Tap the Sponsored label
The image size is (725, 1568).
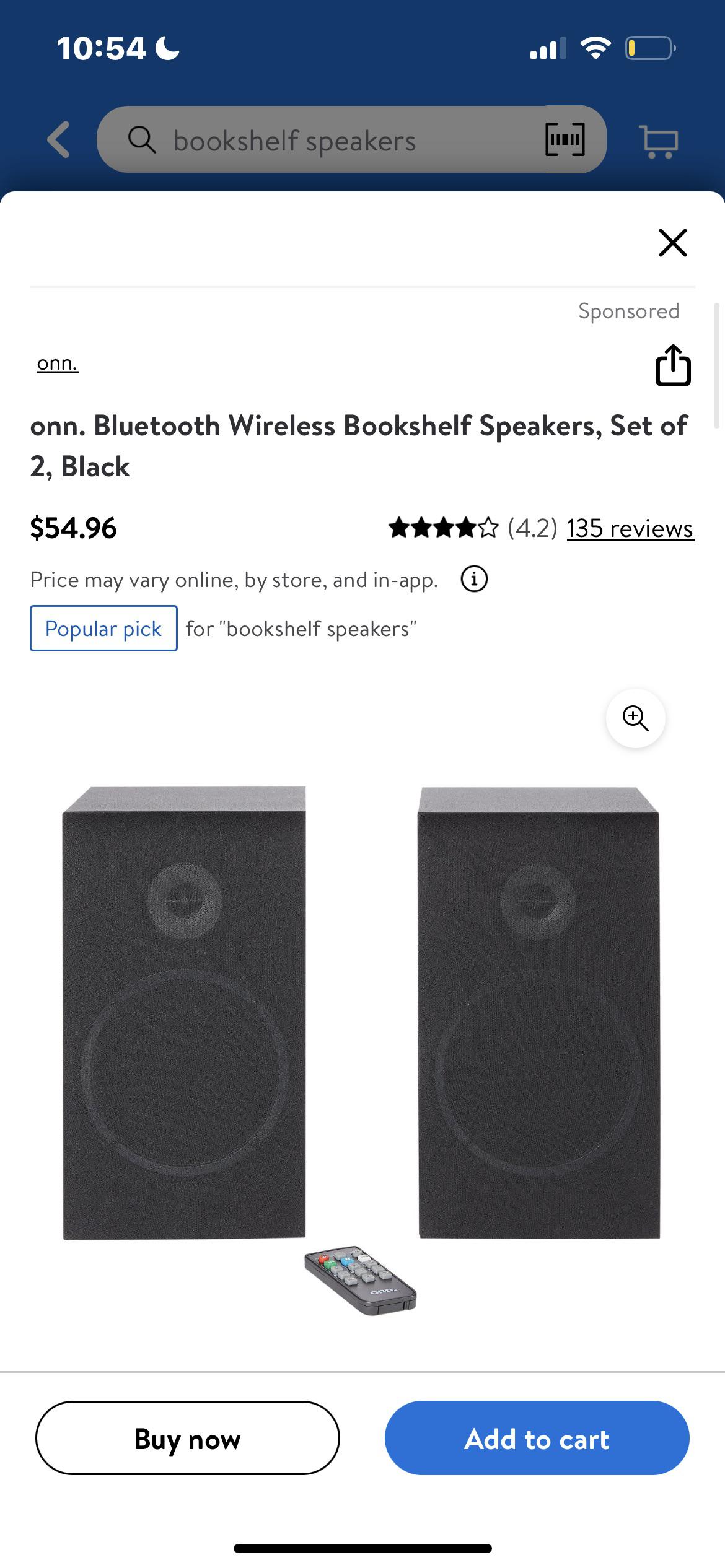628,311
